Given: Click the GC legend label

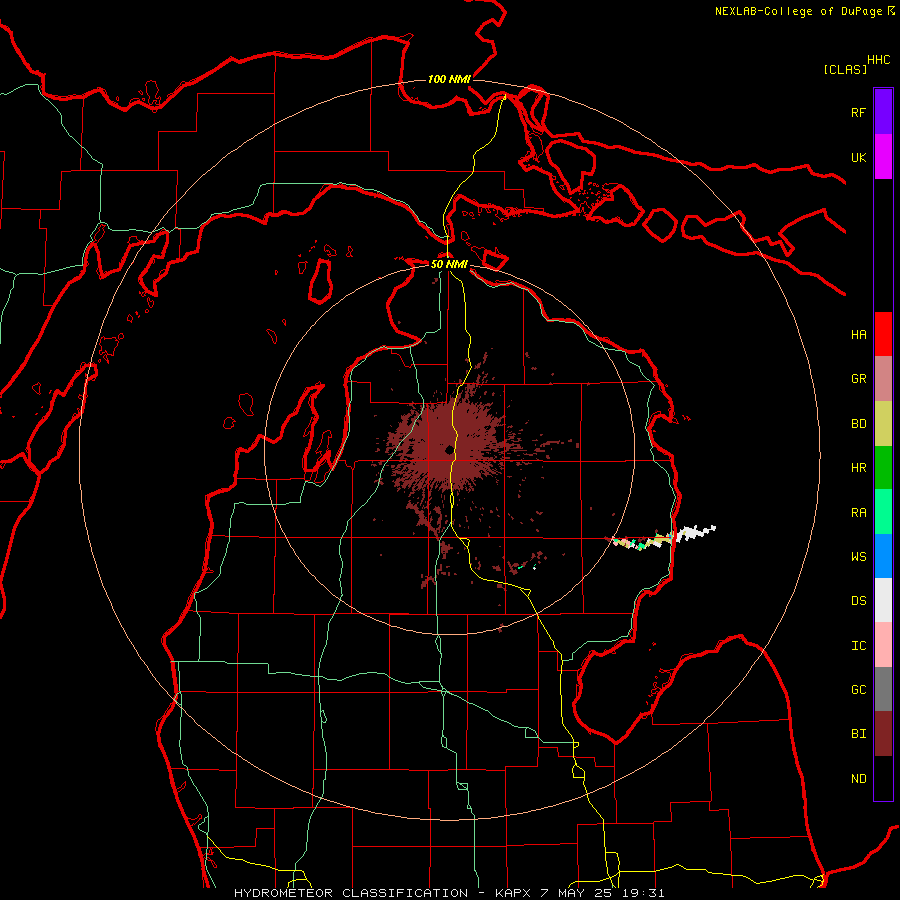Looking at the screenshot, I should click(858, 689).
